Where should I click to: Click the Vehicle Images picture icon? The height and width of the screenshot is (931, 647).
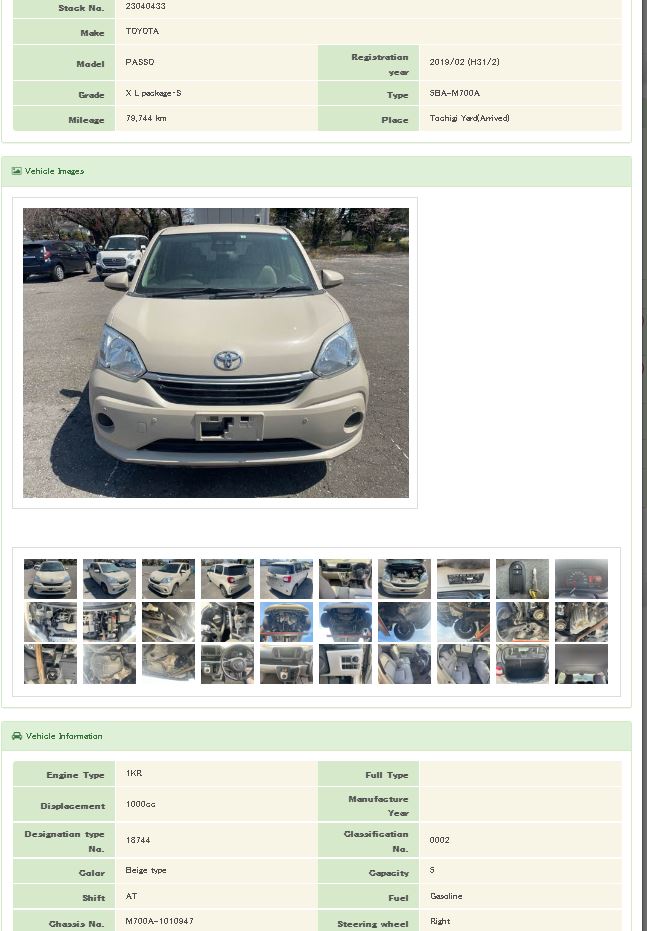[17, 171]
